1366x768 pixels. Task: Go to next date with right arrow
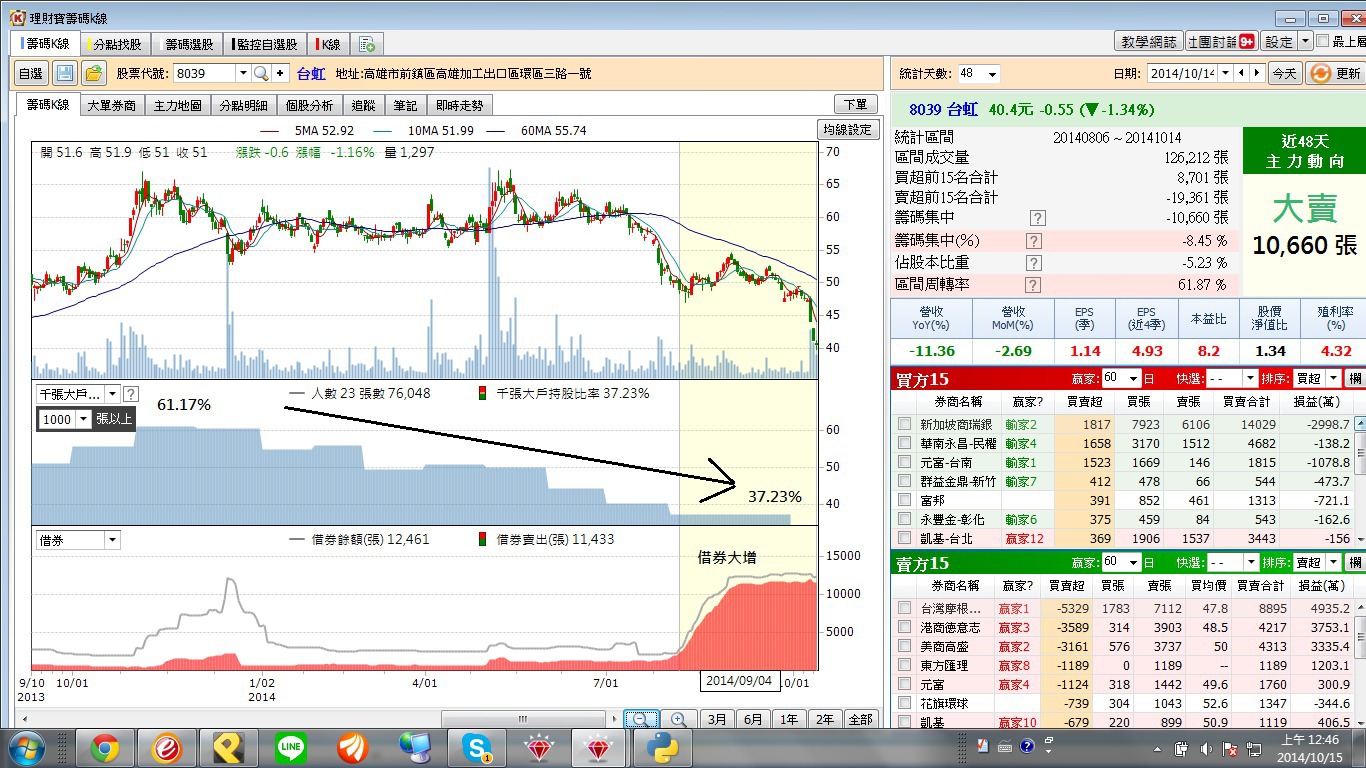[x=1256, y=73]
